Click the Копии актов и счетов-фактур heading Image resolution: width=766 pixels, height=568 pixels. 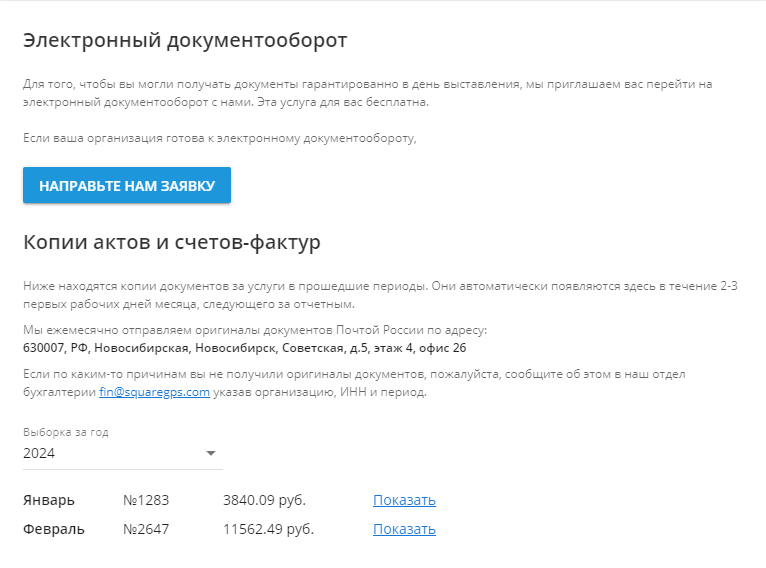pos(171,242)
